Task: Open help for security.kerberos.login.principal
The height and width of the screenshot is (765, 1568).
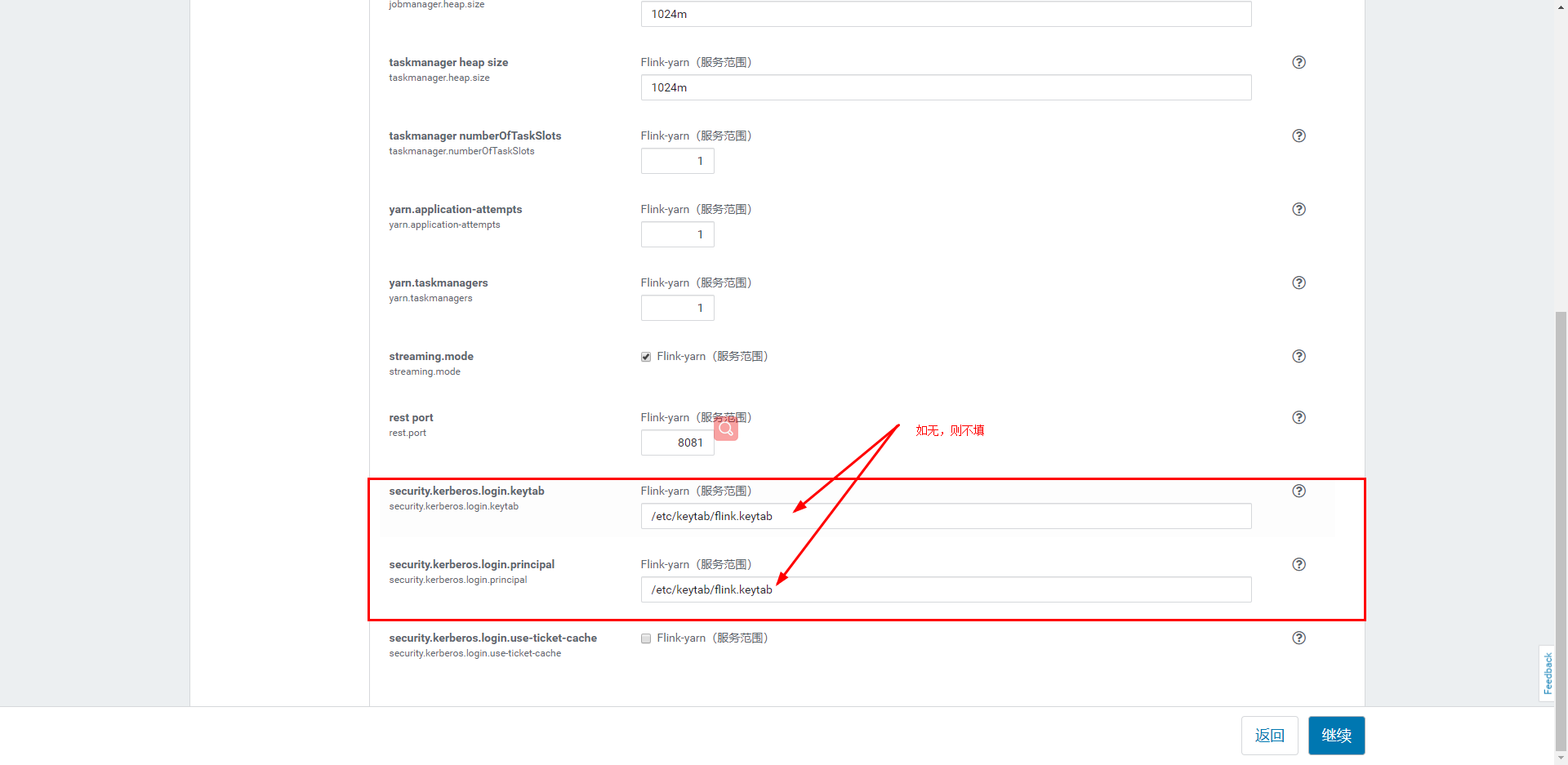Action: (1298, 564)
